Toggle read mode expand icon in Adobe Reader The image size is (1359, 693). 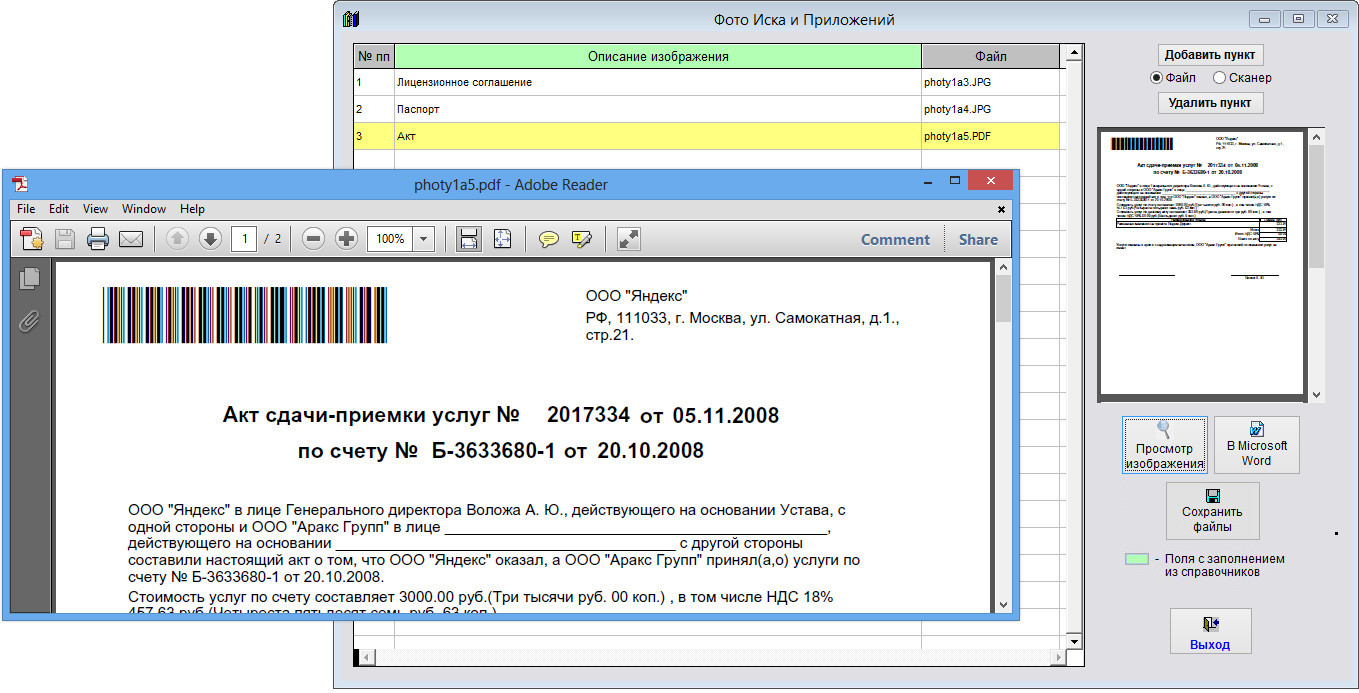tap(628, 239)
